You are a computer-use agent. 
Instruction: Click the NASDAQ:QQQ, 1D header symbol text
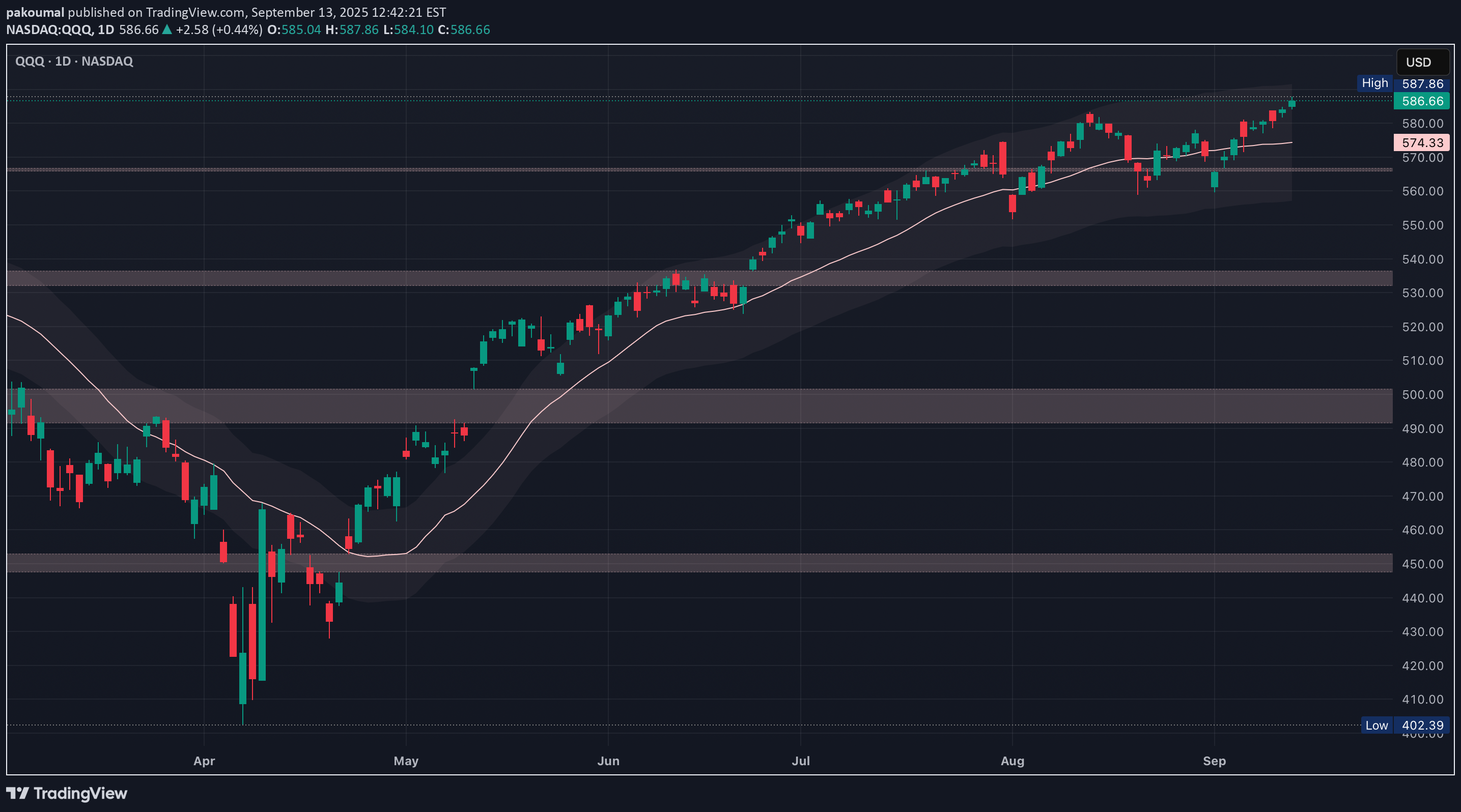click(x=60, y=30)
